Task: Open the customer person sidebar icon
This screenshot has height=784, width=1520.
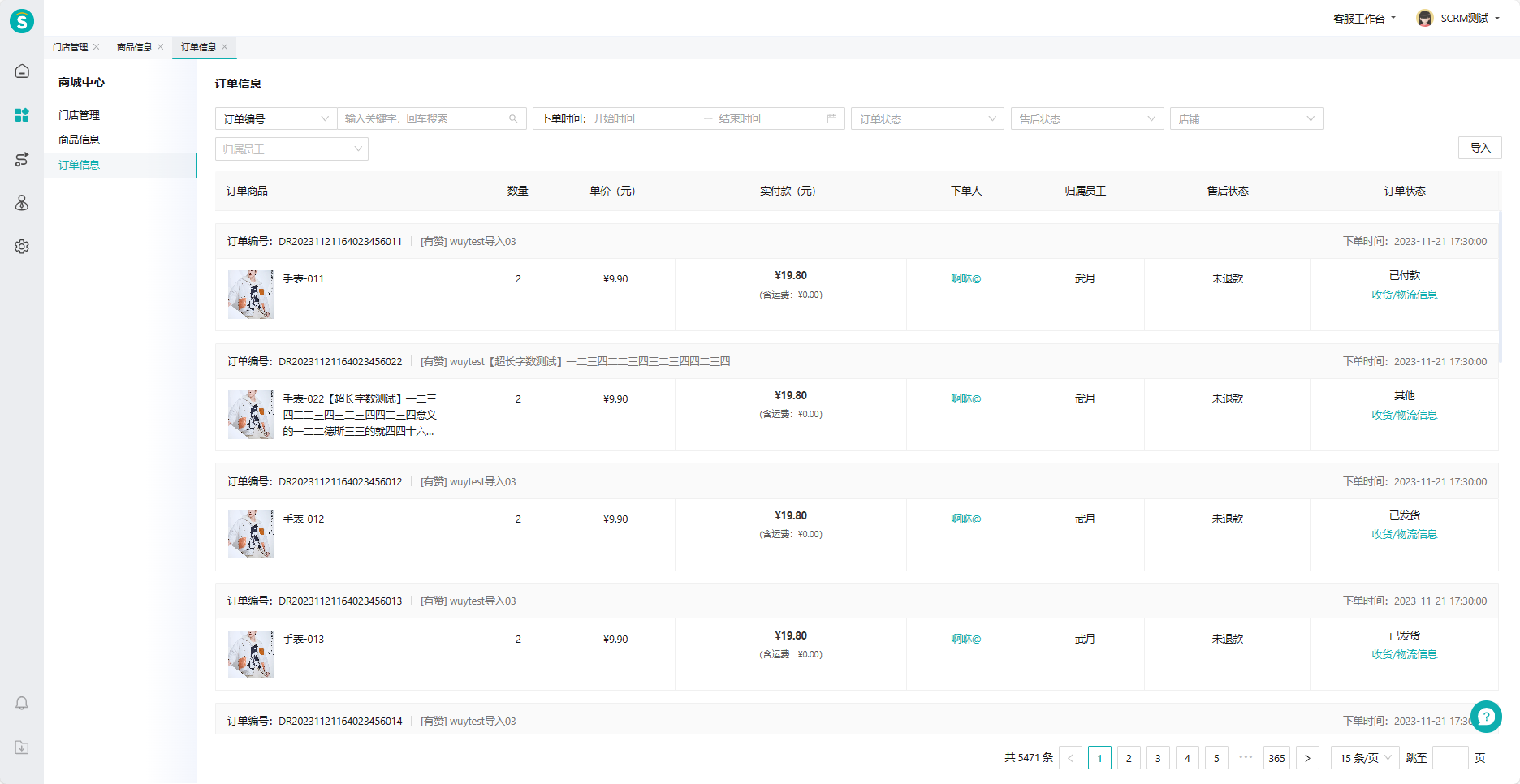Action: [22, 203]
